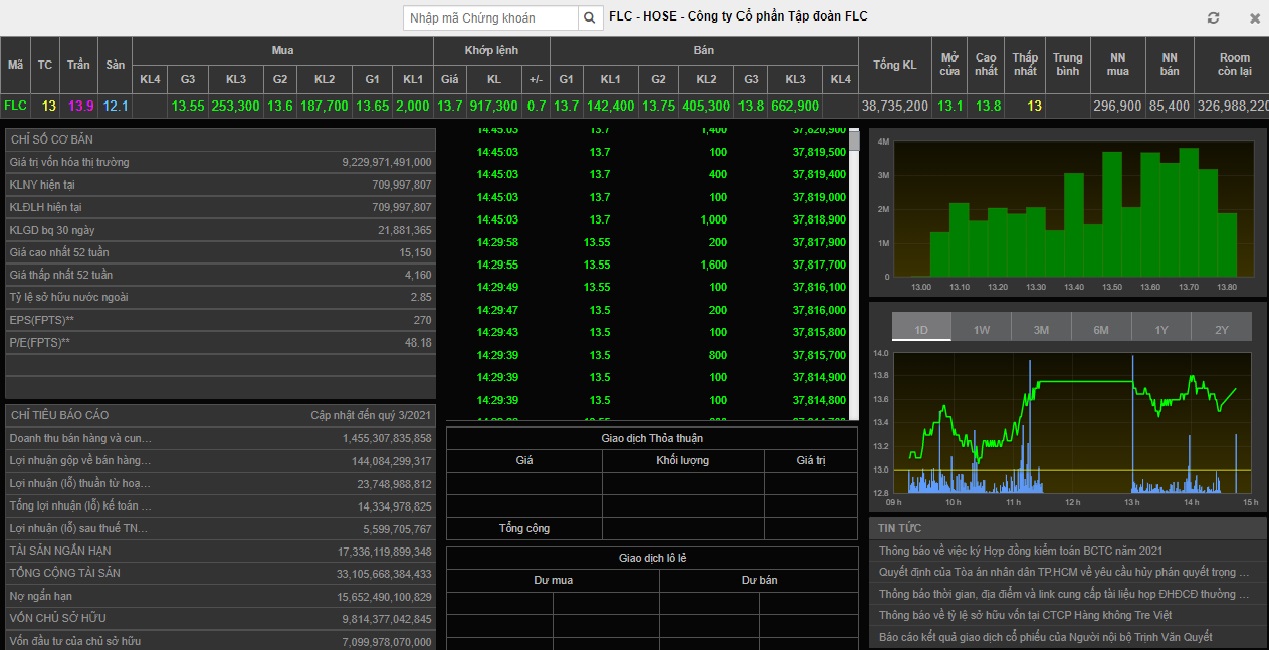Click the 'Mua' column group header
1269x650 pixels.
click(x=282, y=50)
